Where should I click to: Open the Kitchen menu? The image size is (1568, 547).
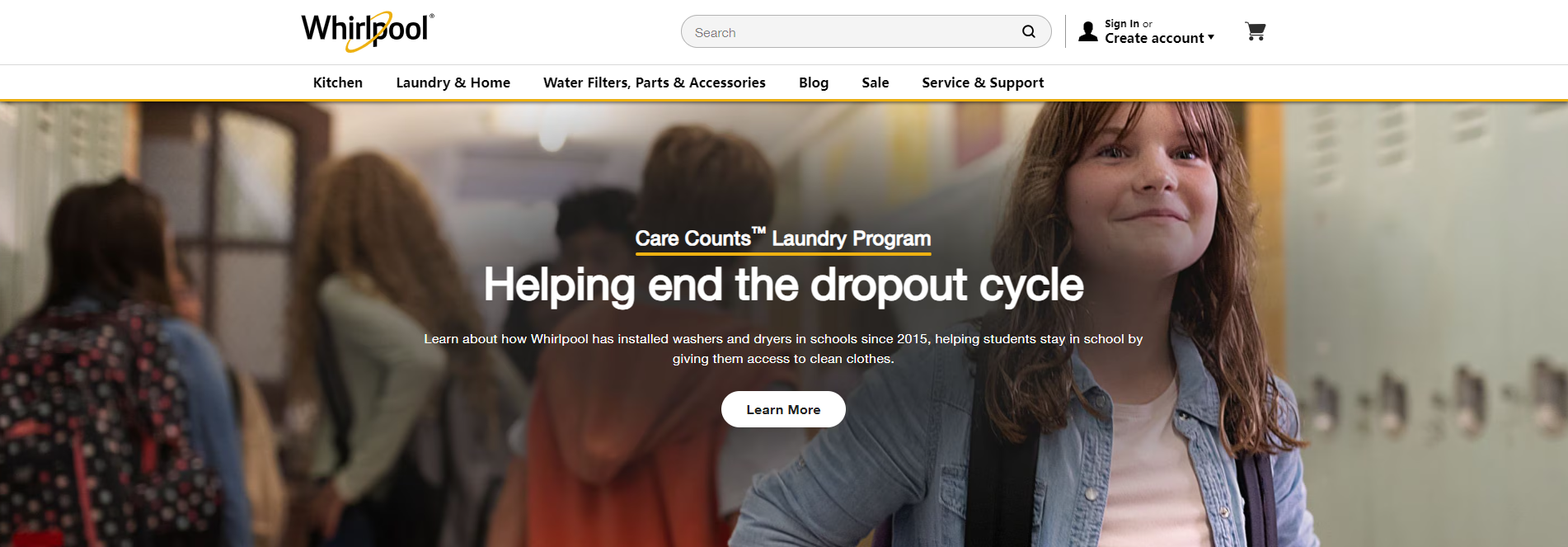click(338, 83)
